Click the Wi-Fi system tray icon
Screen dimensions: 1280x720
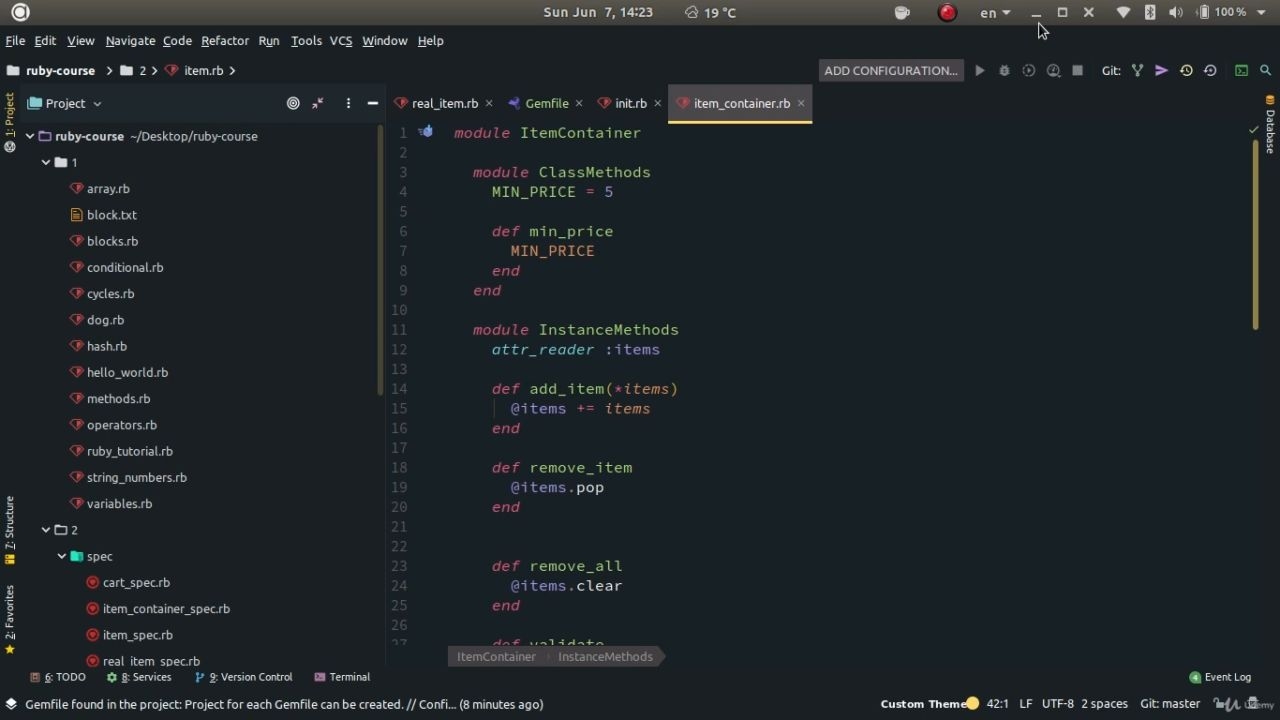1123,12
